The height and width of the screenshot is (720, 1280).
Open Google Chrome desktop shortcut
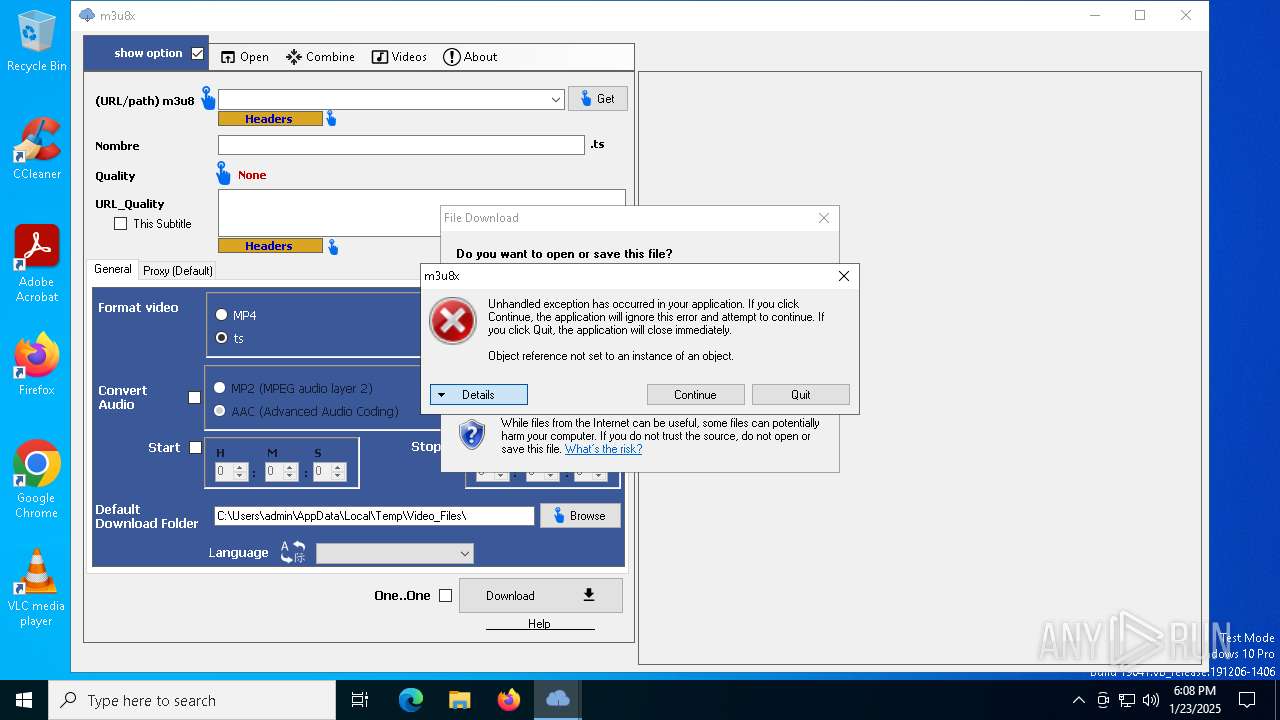click(36, 479)
